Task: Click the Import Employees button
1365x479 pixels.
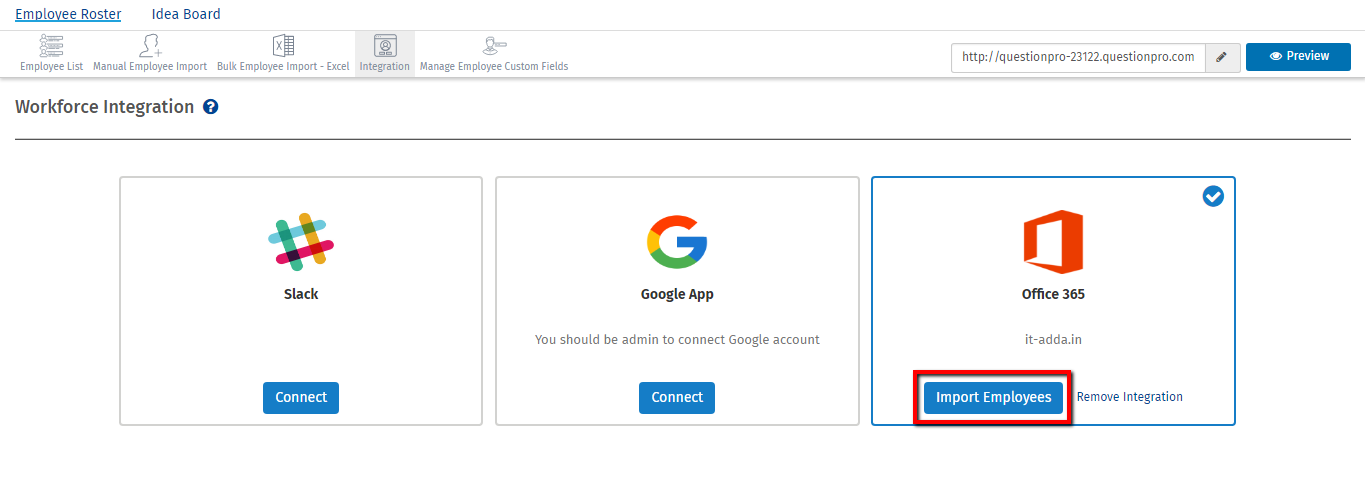Action: [x=993, y=397]
